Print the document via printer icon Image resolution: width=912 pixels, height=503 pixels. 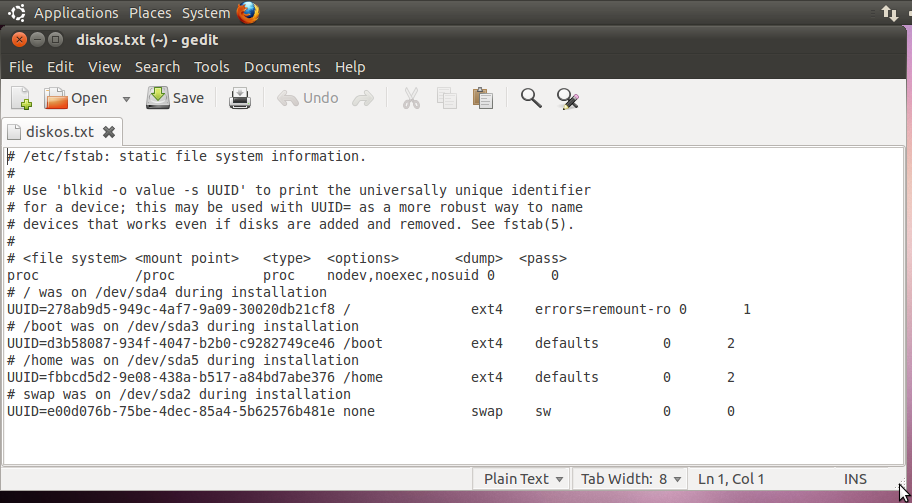[240, 98]
